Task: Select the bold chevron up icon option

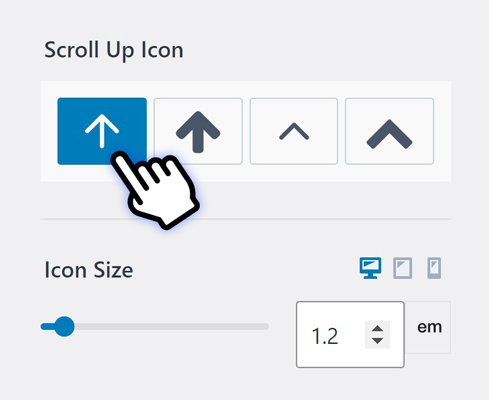Action: [x=389, y=131]
